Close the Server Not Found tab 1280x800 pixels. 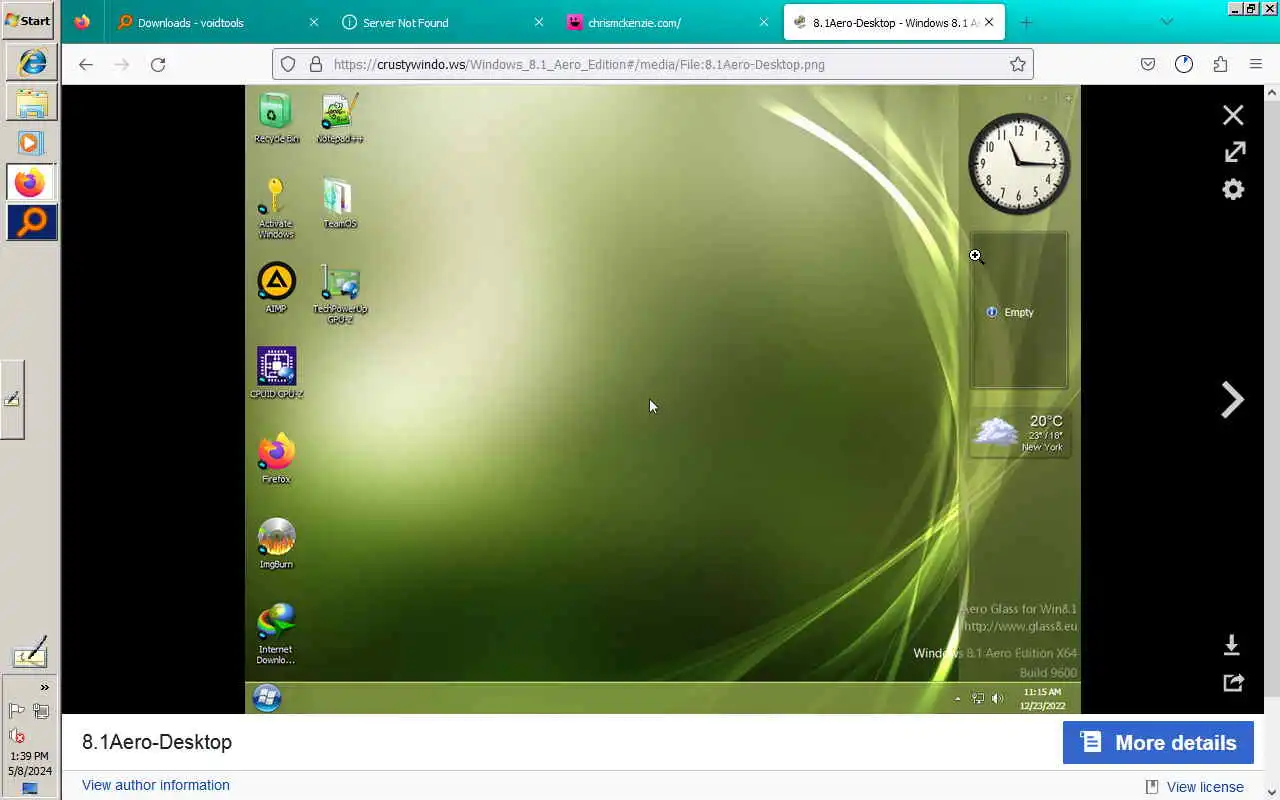539,22
